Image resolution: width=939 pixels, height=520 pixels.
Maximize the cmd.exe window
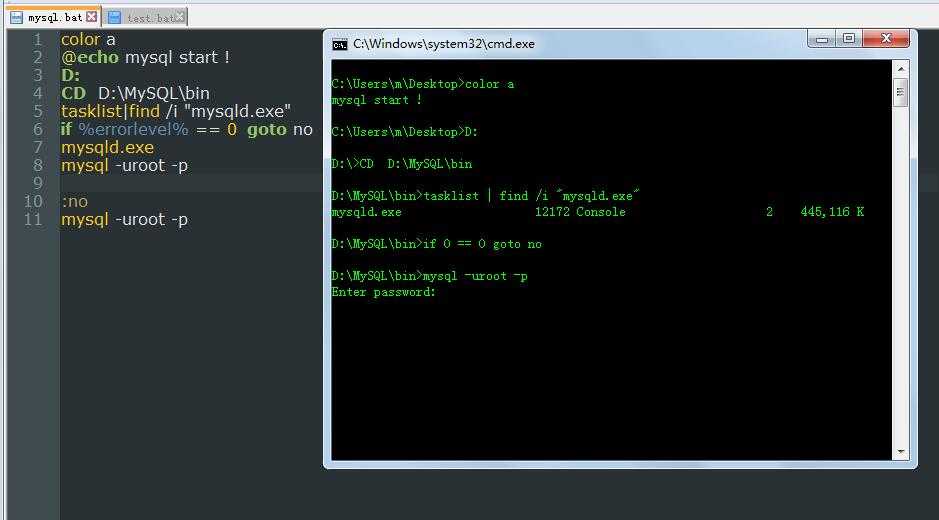point(847,40)
